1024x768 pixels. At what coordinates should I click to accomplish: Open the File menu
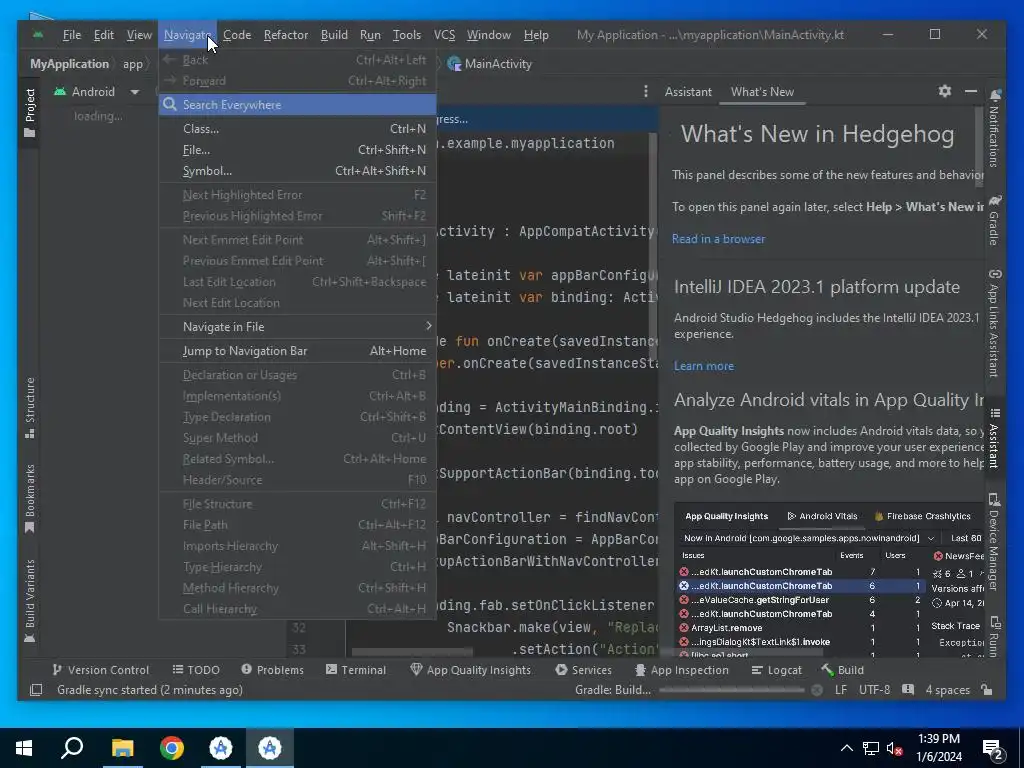point(72,35)
